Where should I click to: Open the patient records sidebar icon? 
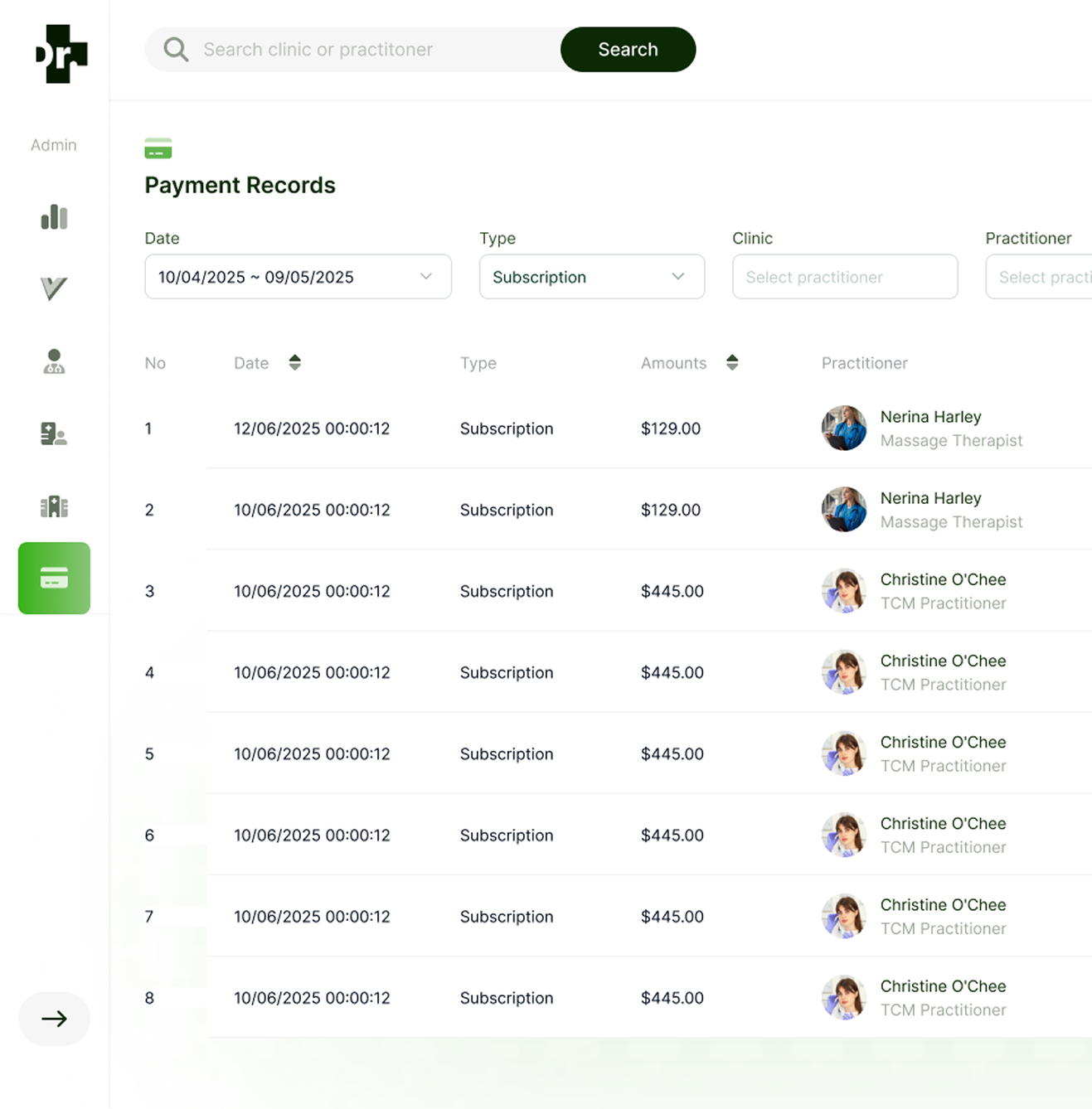click(x=54, y=433)
